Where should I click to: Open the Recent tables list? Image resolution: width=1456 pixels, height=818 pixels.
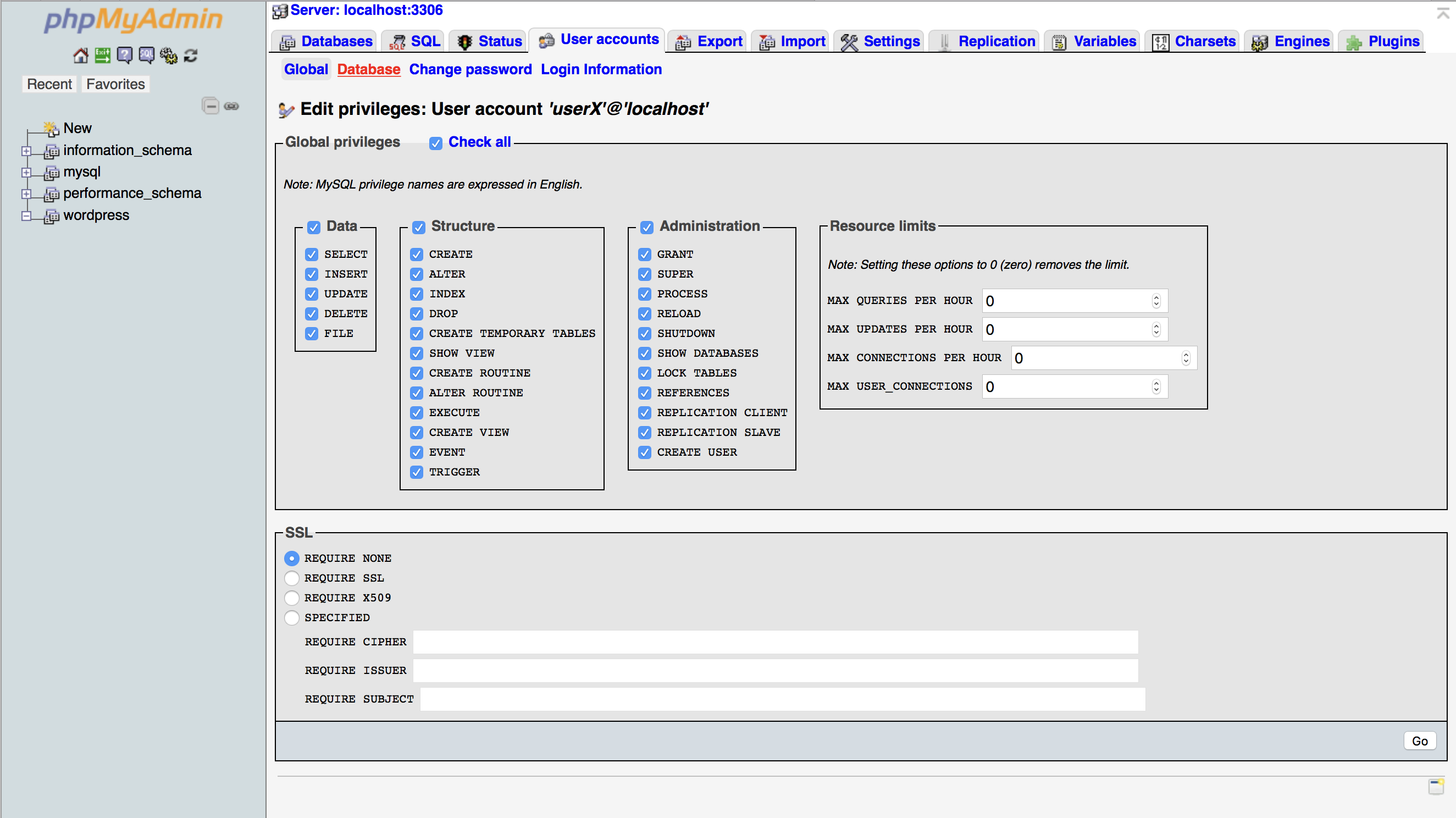click(49, 84)
